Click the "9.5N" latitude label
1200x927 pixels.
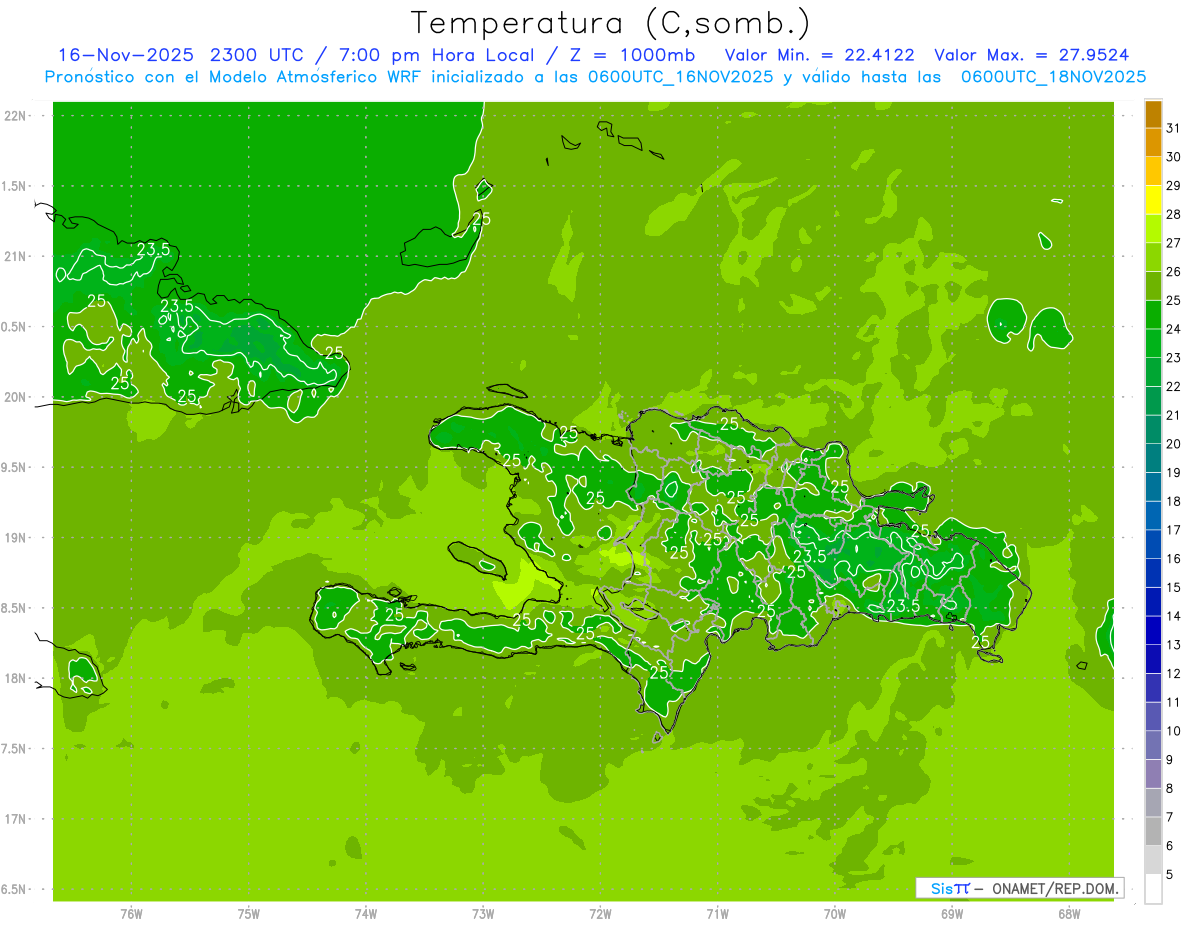tap(14, 468)
